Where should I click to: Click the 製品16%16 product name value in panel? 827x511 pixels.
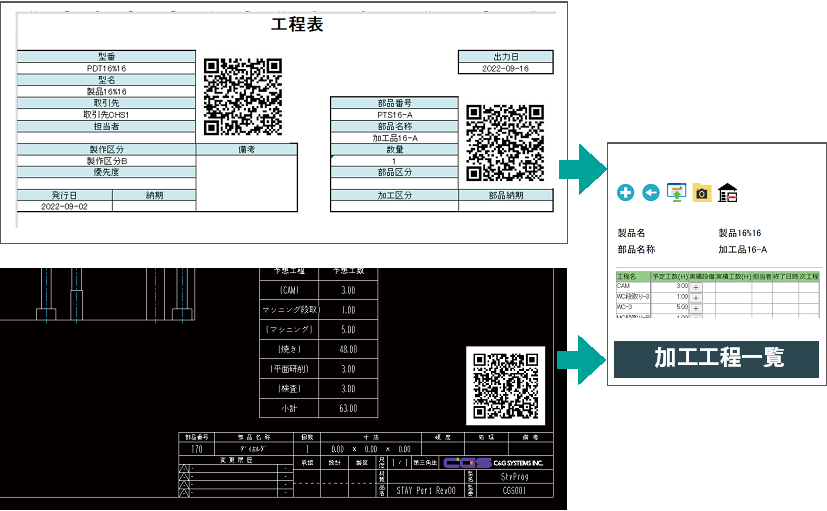[x=739, y=233]
